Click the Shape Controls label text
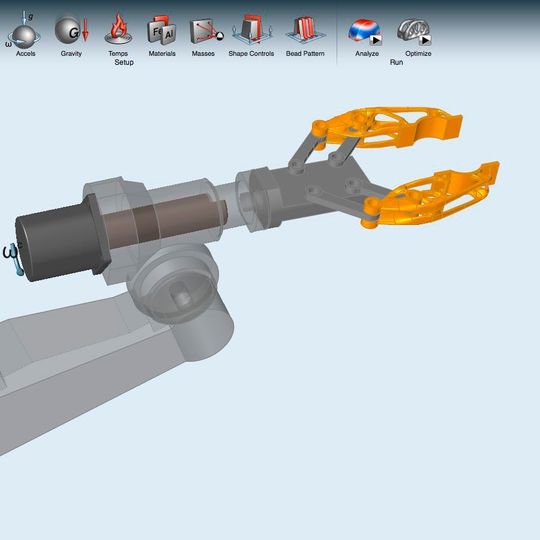This screenshot has width=540, height=540. [251, 53]
